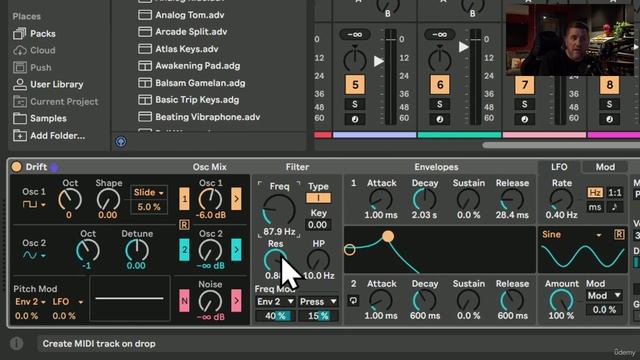Screen dimensions: 640x360
Task: Toggle oscillator 2 on/off button
Action: (184, 249)
